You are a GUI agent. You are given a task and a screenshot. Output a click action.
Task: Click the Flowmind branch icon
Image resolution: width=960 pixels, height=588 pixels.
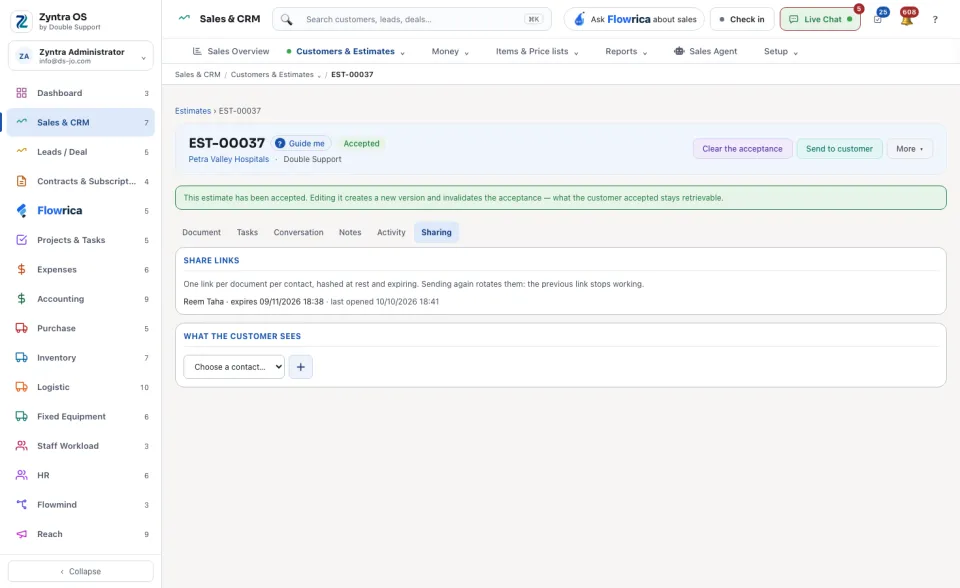click(21, 505)
